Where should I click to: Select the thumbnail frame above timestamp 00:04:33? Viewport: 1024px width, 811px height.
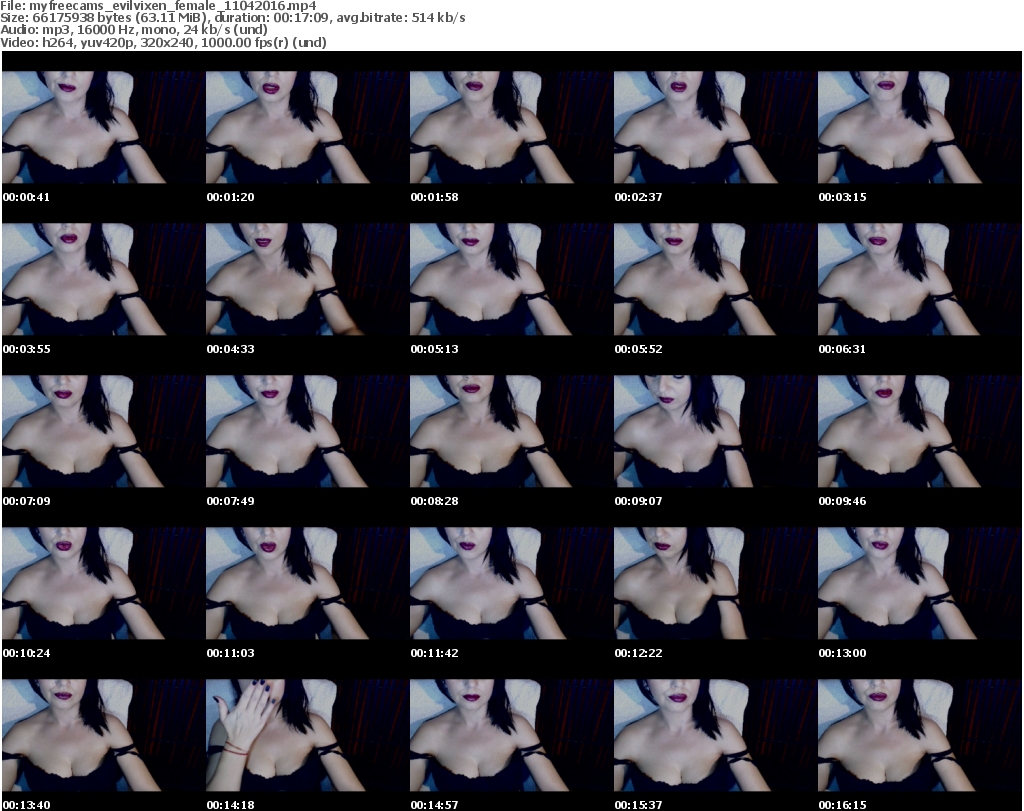pyautogui.click(x=308, y=279)
